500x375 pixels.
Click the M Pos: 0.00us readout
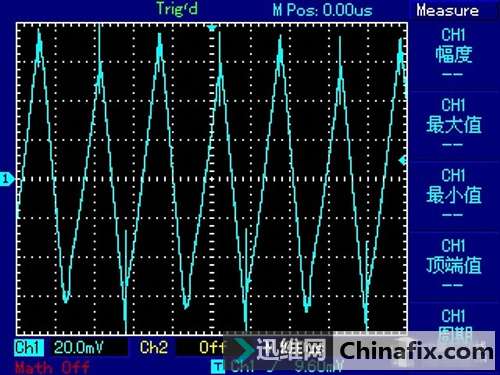(322, 10)
